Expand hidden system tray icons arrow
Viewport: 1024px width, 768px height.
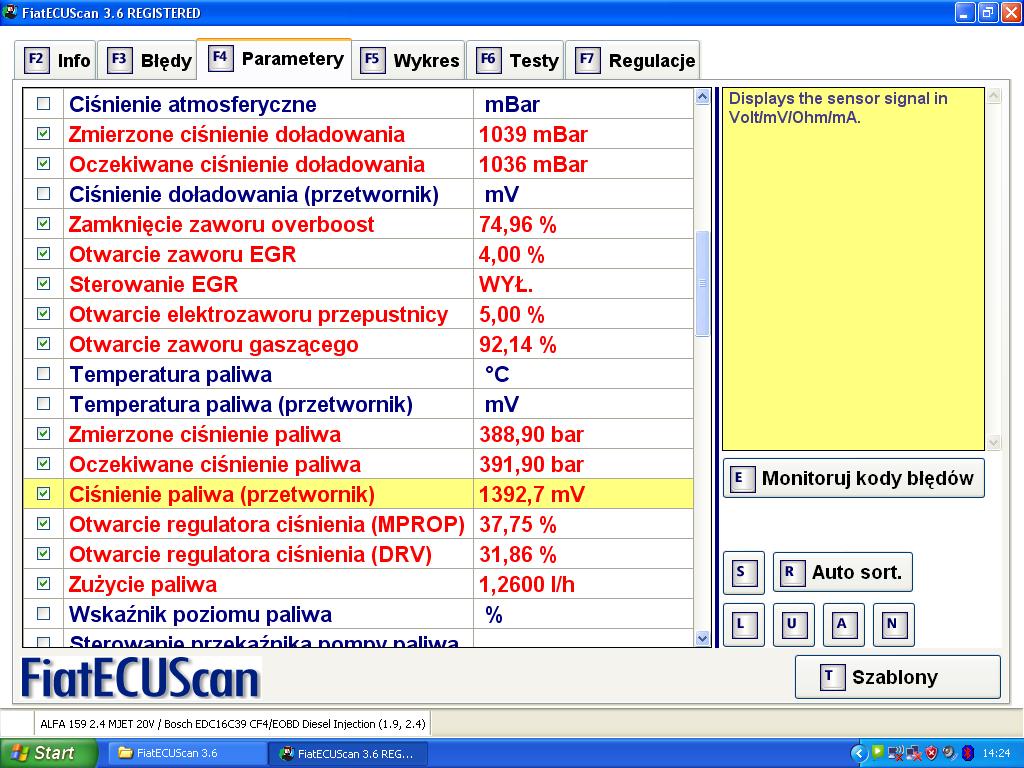[858, 753]
